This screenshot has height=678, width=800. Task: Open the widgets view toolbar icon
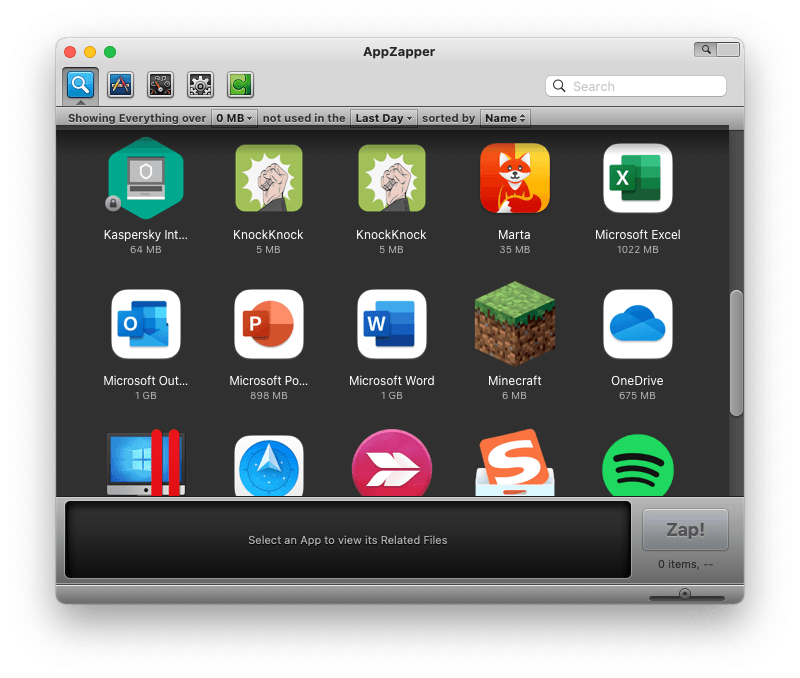[x=160, y=84]
